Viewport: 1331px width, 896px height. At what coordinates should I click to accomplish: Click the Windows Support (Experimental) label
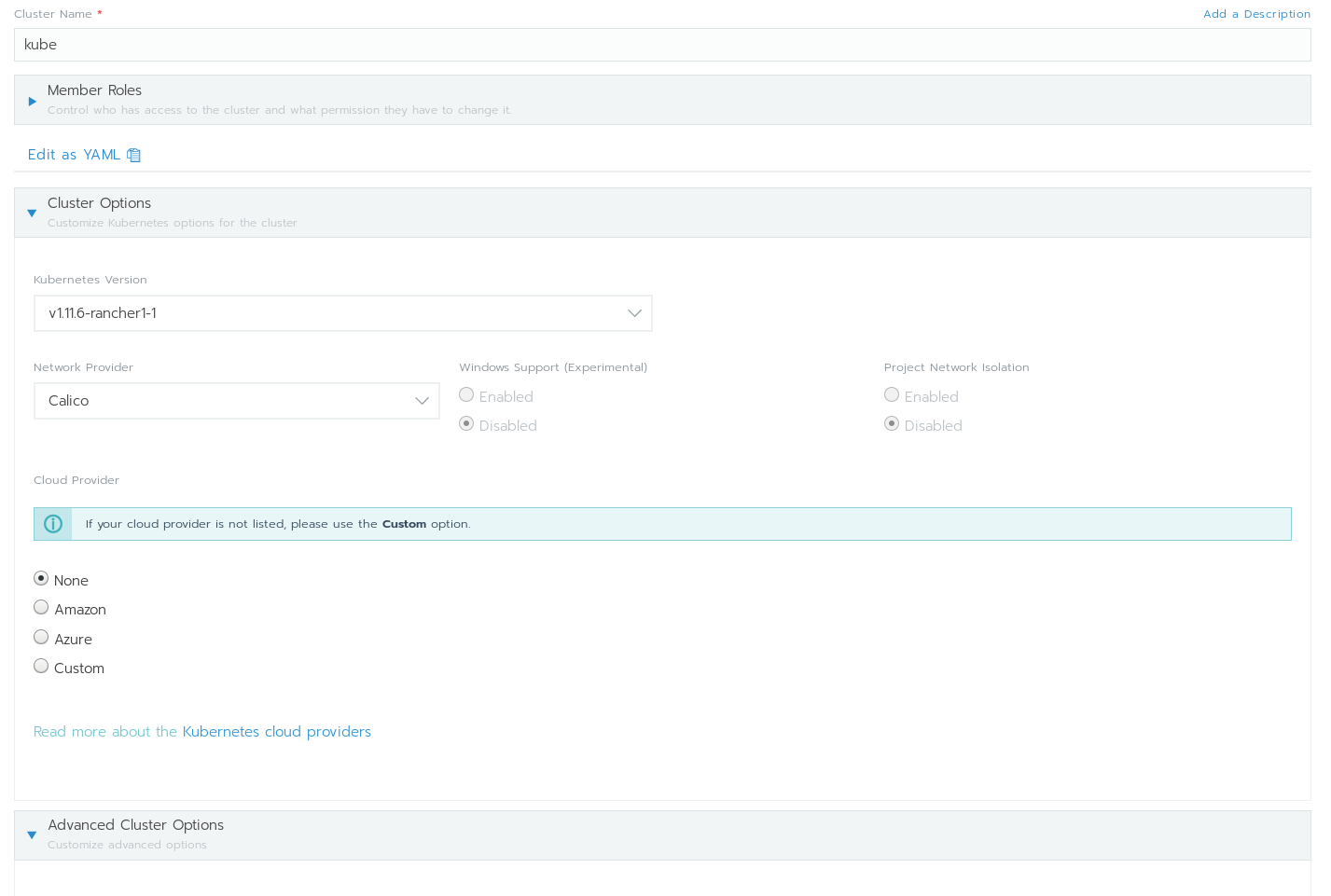(x=553, y=367)
